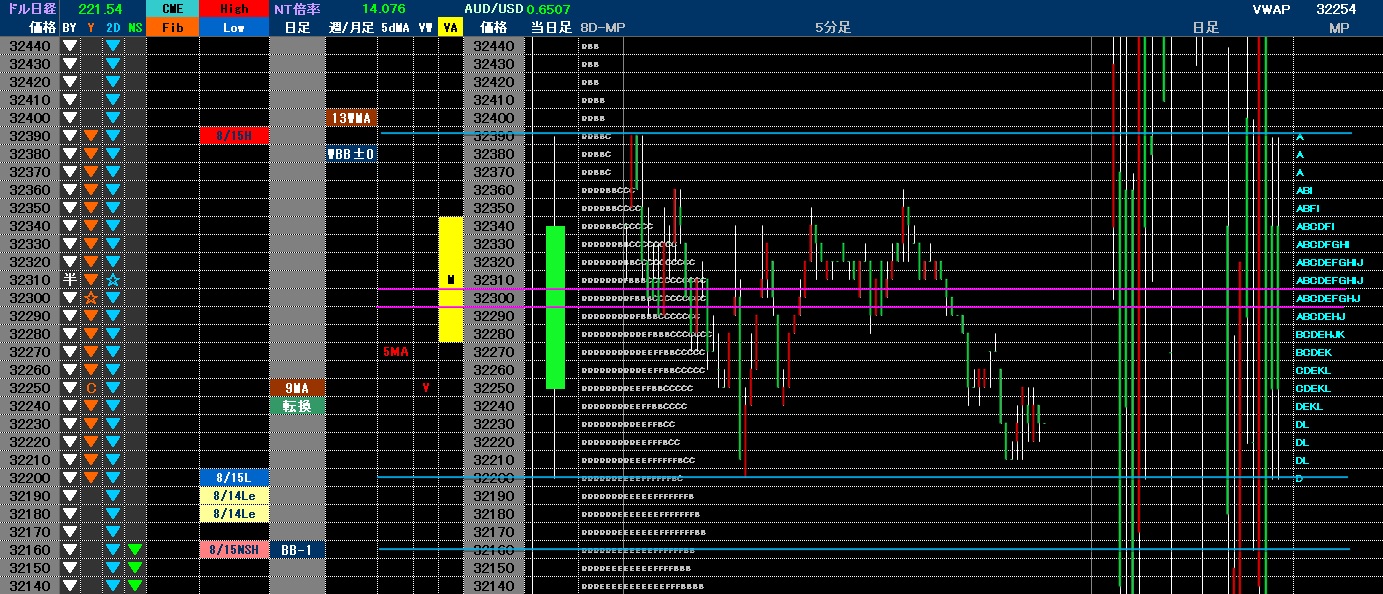Image resolution: width=1383 pixels, height=594 pixels.
Task: Select the 当日足 column header
Action: tap(551, 28)
